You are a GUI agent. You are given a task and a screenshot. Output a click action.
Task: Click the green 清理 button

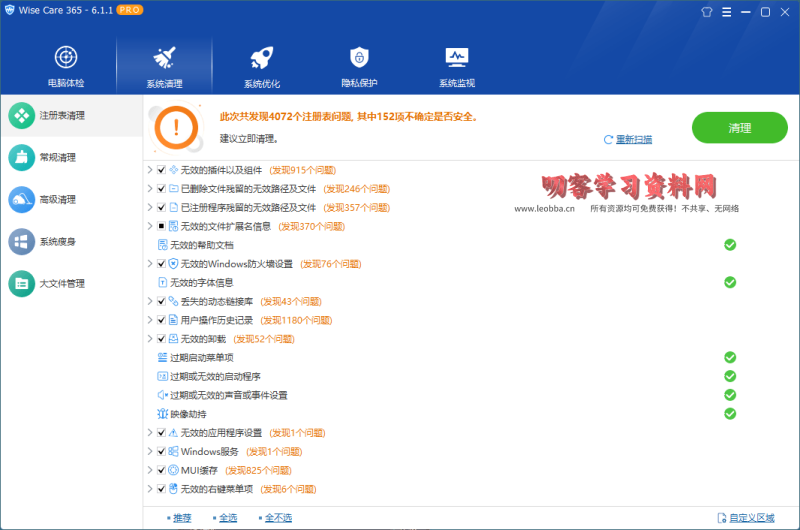coord(739,128)
